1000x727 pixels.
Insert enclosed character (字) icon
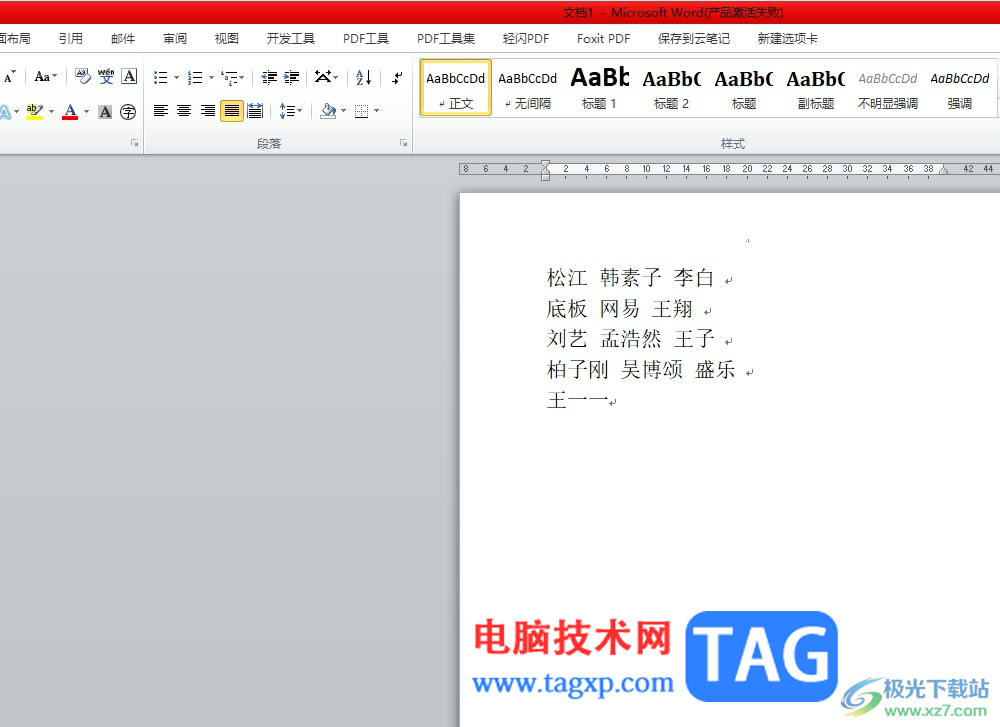(x=128, y=112)
